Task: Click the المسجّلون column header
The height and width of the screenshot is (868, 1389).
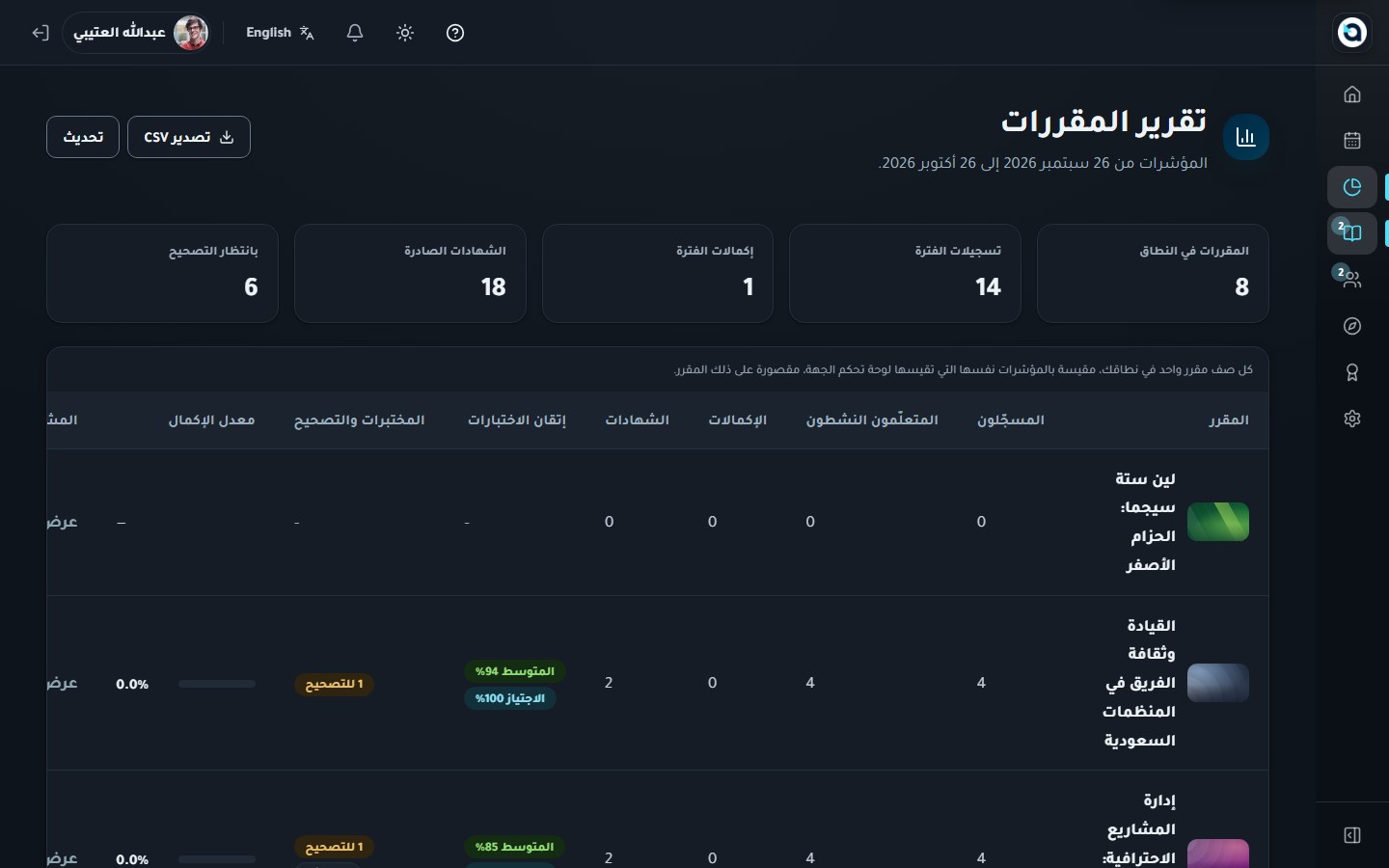Action: tap(1011, 420)
